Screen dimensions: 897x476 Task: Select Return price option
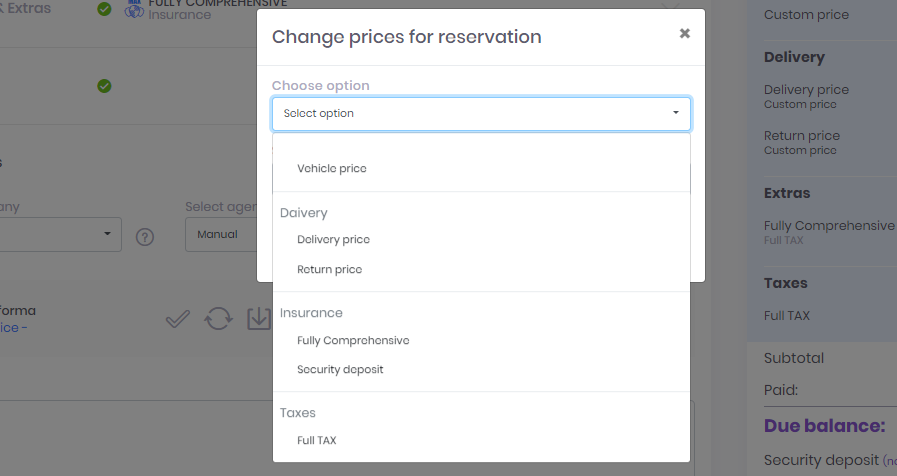pyautogui.click(x=329, y=270)
